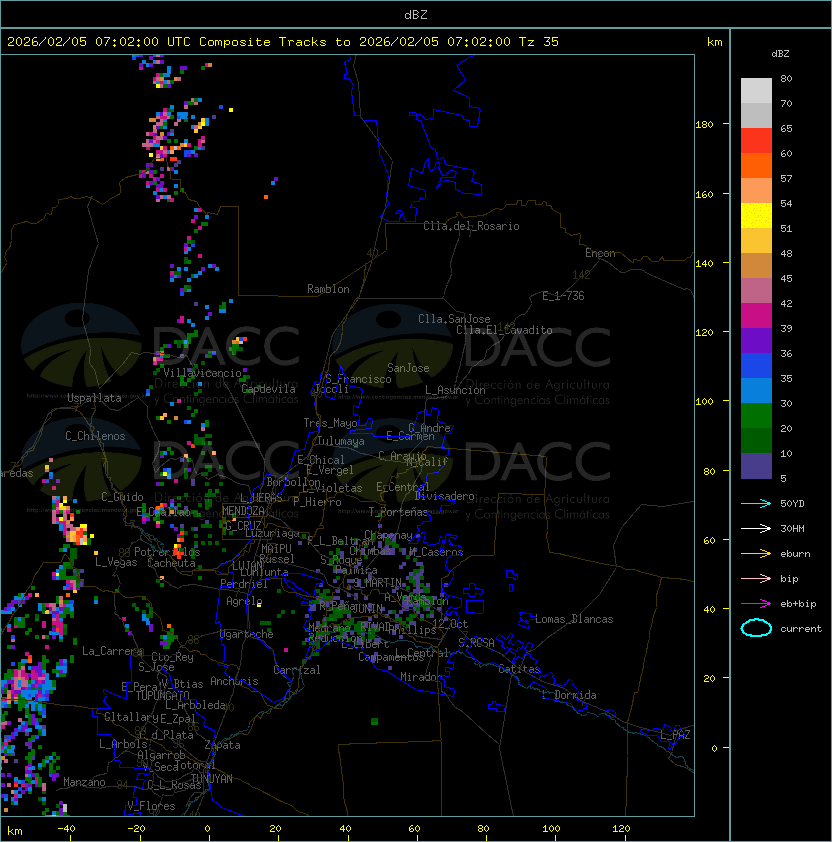The width and height of the screenshot is (832, 842).
Task: Click the magenta eb+bip arrow icon
Action: coord(756,604)
